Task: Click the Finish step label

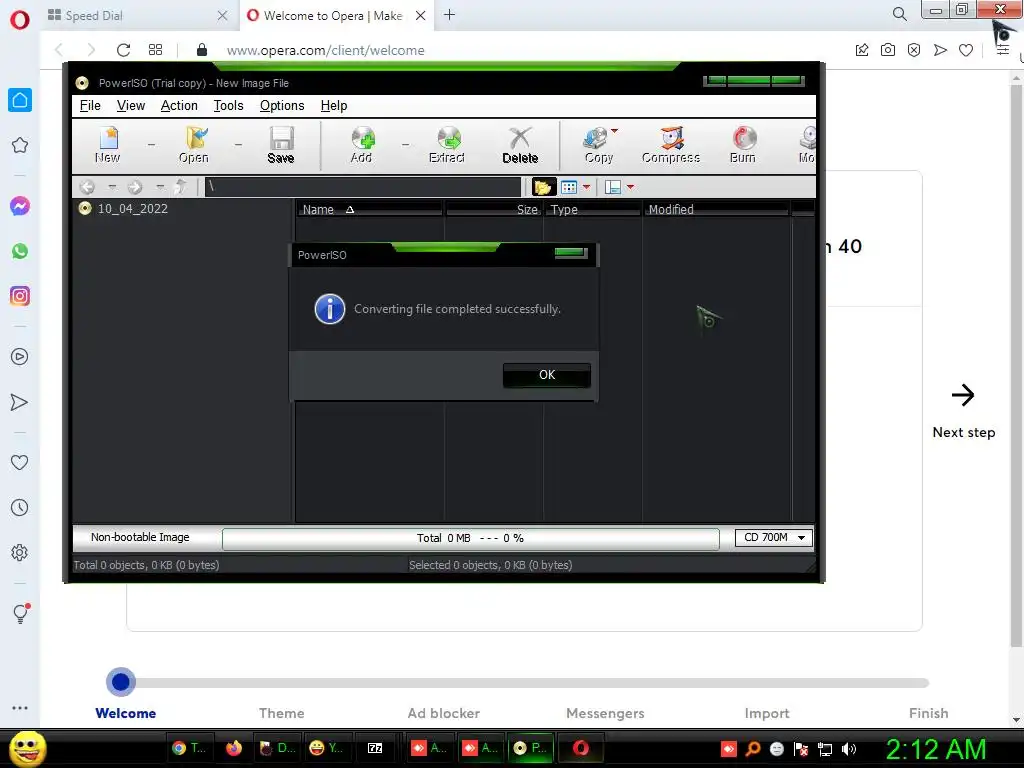Action: coord(929,713)
